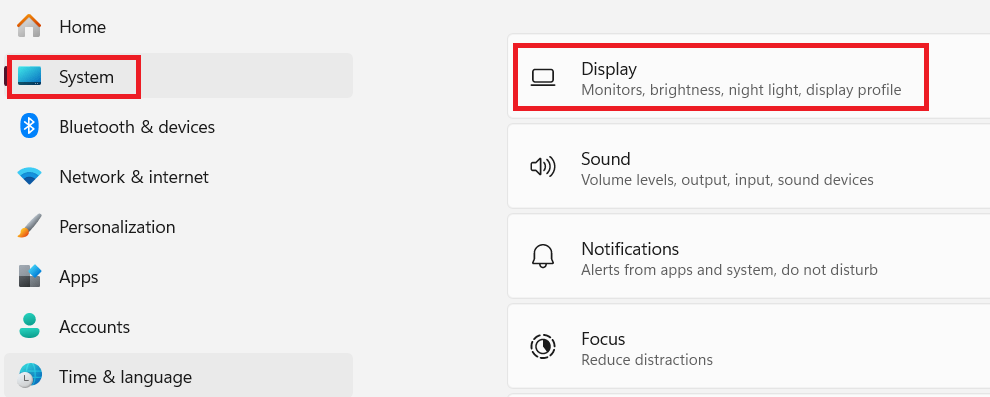Click the System monitor icon in sidebar

point(30,76)
